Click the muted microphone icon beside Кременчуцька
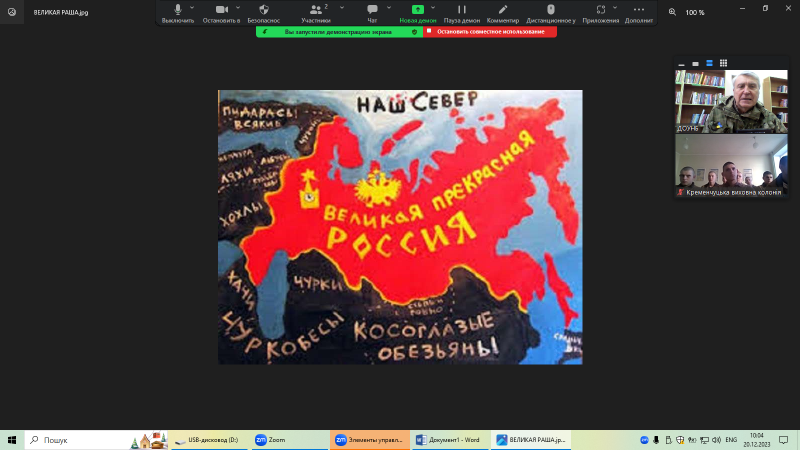800x450 pixels. point(680,192)
